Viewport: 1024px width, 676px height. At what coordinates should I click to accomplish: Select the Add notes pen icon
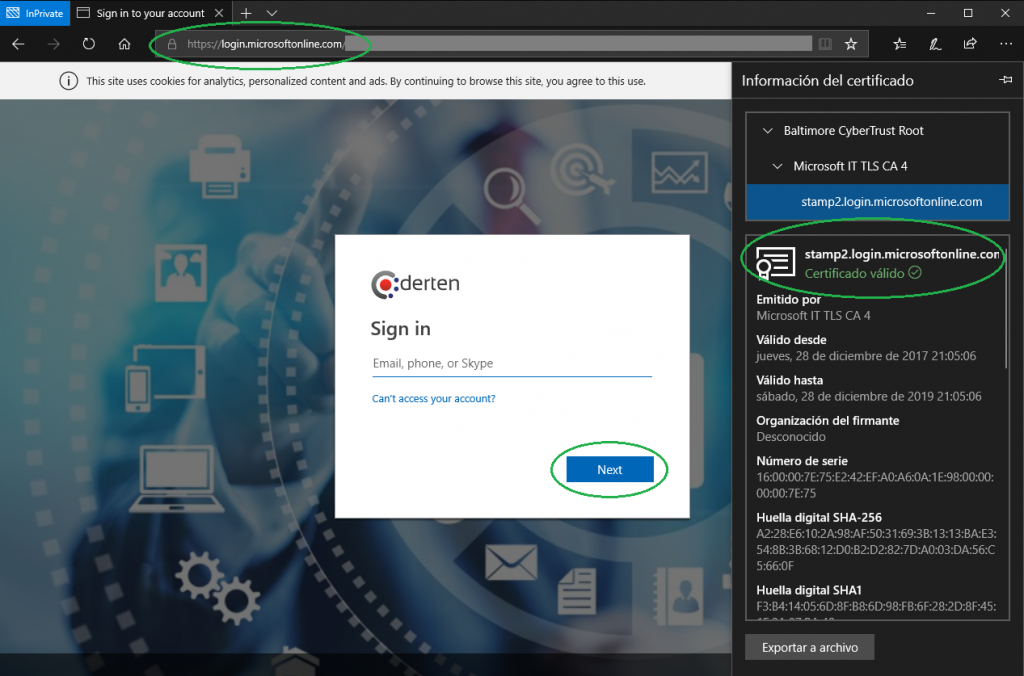[x=935, y=44]
